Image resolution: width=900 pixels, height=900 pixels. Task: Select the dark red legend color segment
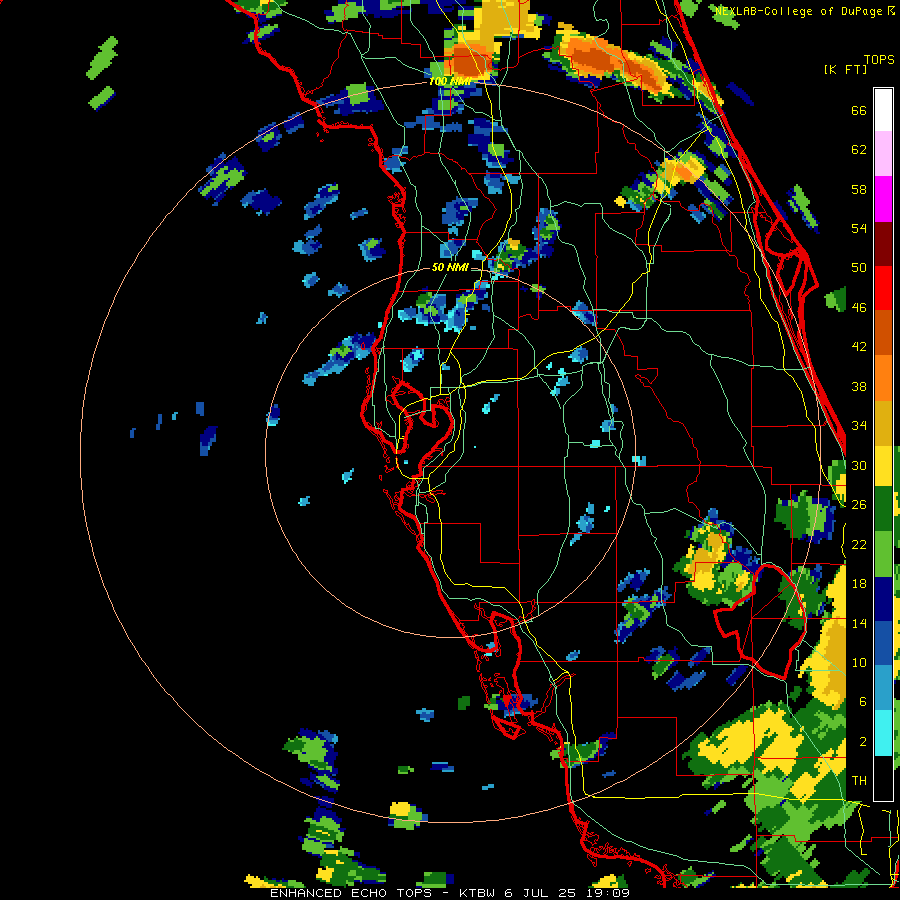(x=883, y=244)
